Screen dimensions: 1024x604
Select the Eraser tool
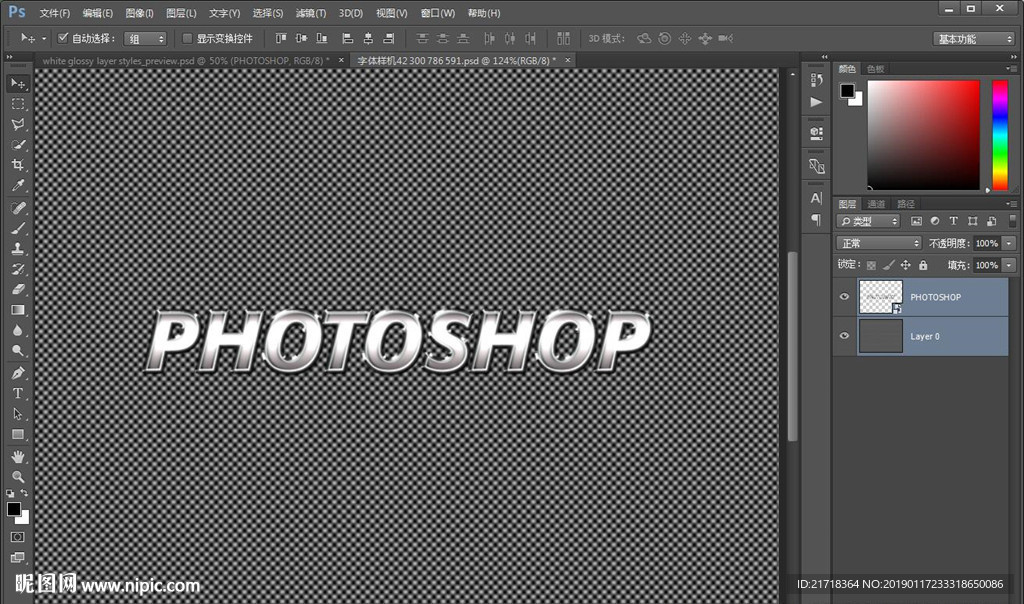(17, 289)
